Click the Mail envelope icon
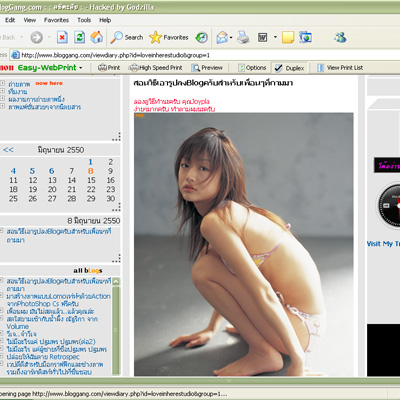 tap(222, 37)
